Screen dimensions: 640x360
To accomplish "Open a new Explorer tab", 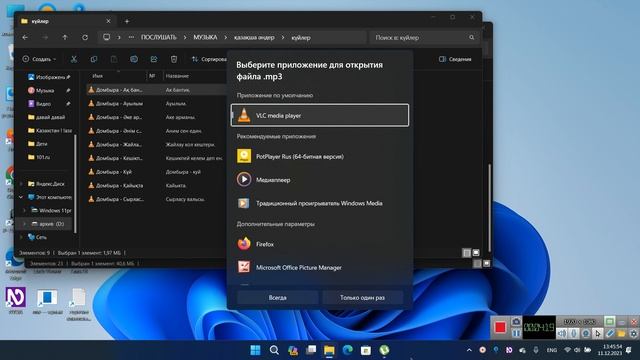I will pos(127,21).
